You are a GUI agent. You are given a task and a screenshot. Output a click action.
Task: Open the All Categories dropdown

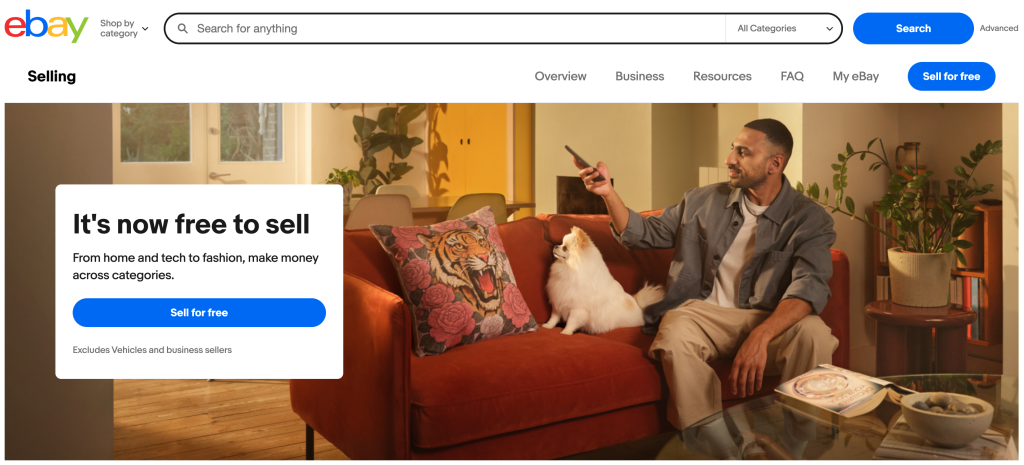pyautogui.click(x=783, y=29)
